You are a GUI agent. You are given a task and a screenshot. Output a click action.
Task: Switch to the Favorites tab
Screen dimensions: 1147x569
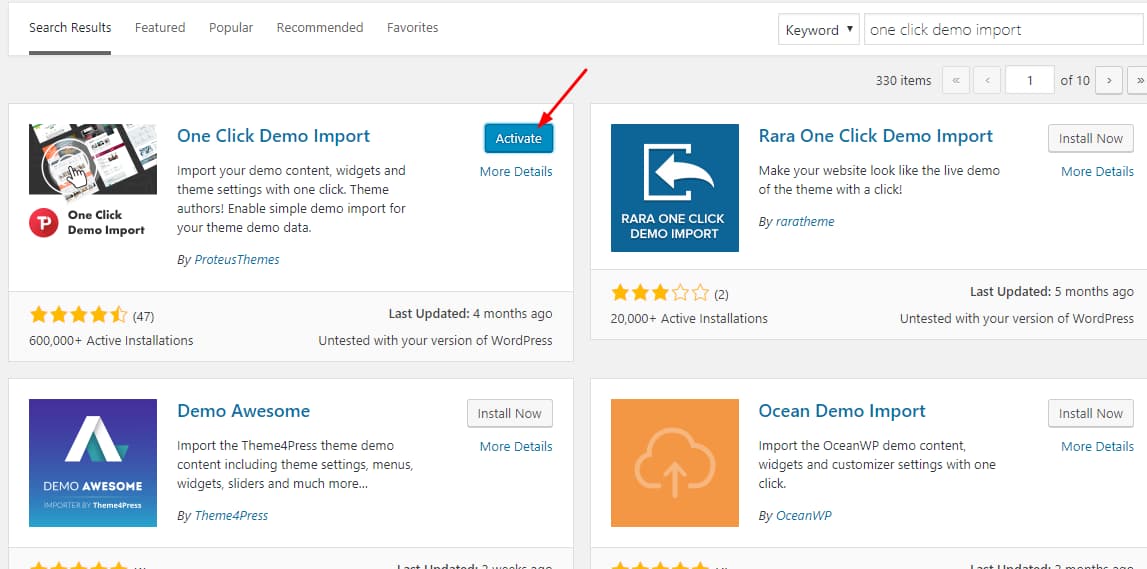pyautogui.click(x=413, y=28)
